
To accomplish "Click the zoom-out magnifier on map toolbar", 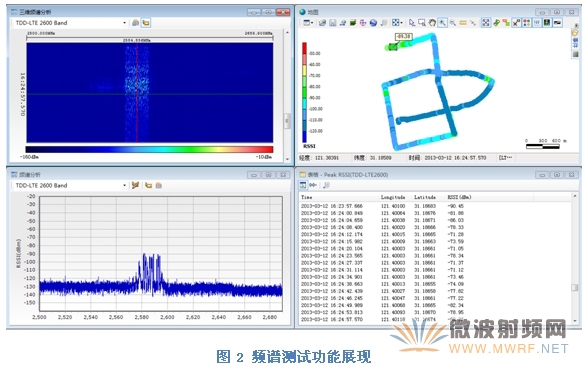I will (x=453, y=23).
